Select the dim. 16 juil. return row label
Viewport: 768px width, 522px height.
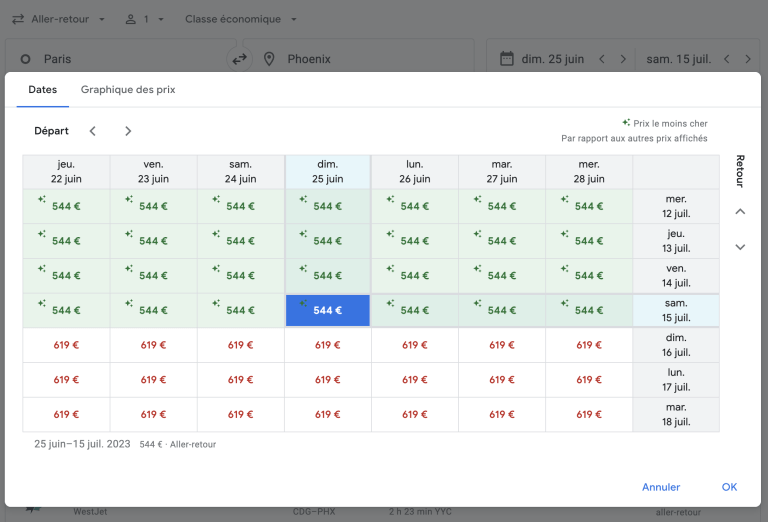coord(676,345)
